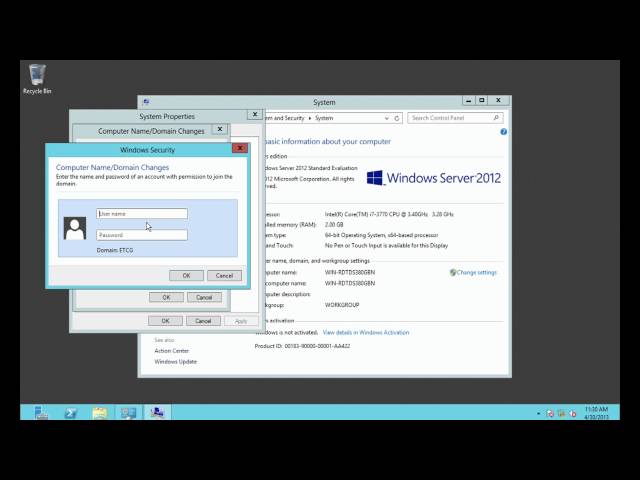Open Action Center link under See also
640x480 pixels.
171,351
